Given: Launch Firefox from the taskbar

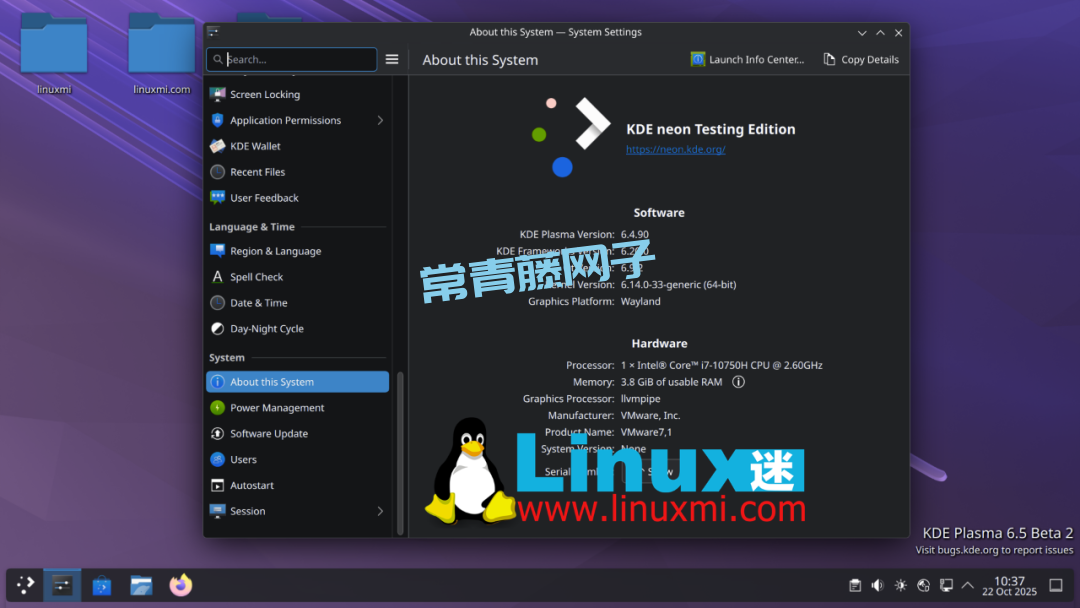Looking at the screenshot, I should [x=180, y=585].
